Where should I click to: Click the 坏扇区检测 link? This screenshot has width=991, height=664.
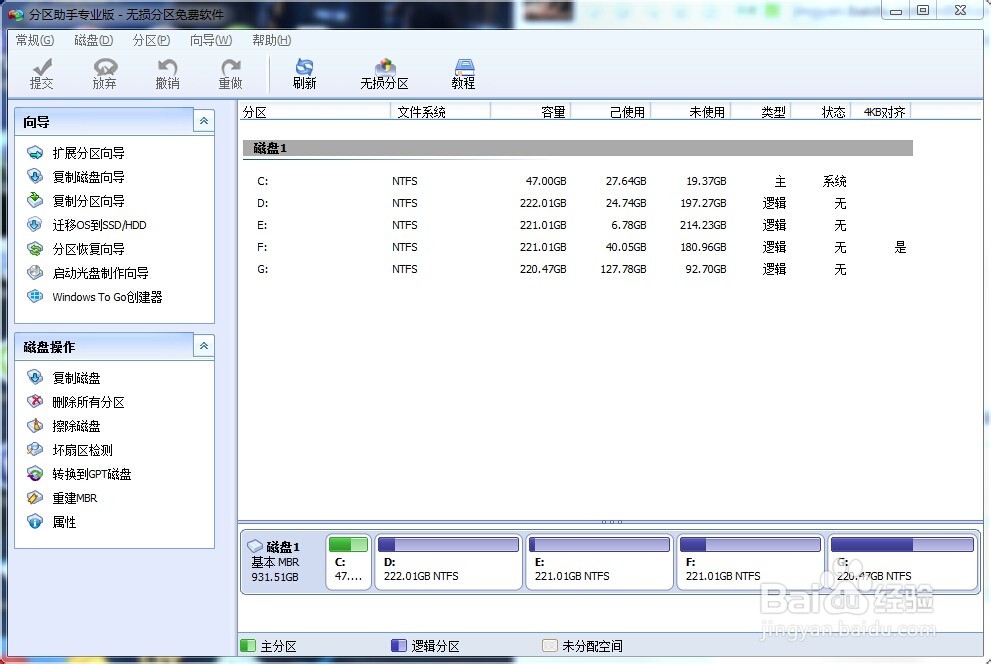82,450
